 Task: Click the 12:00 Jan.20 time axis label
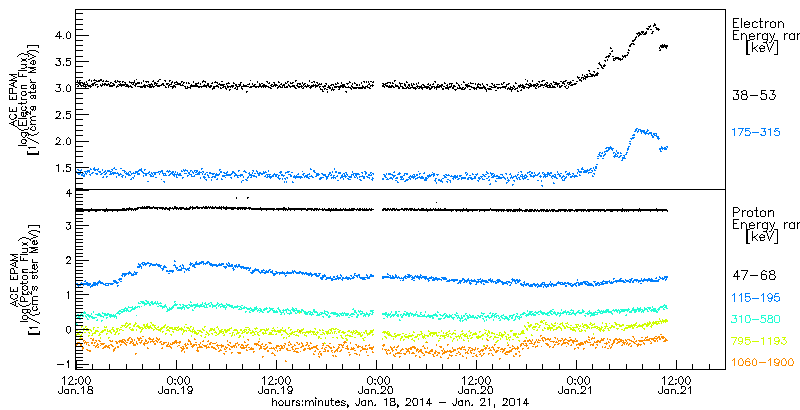[476, 385]
